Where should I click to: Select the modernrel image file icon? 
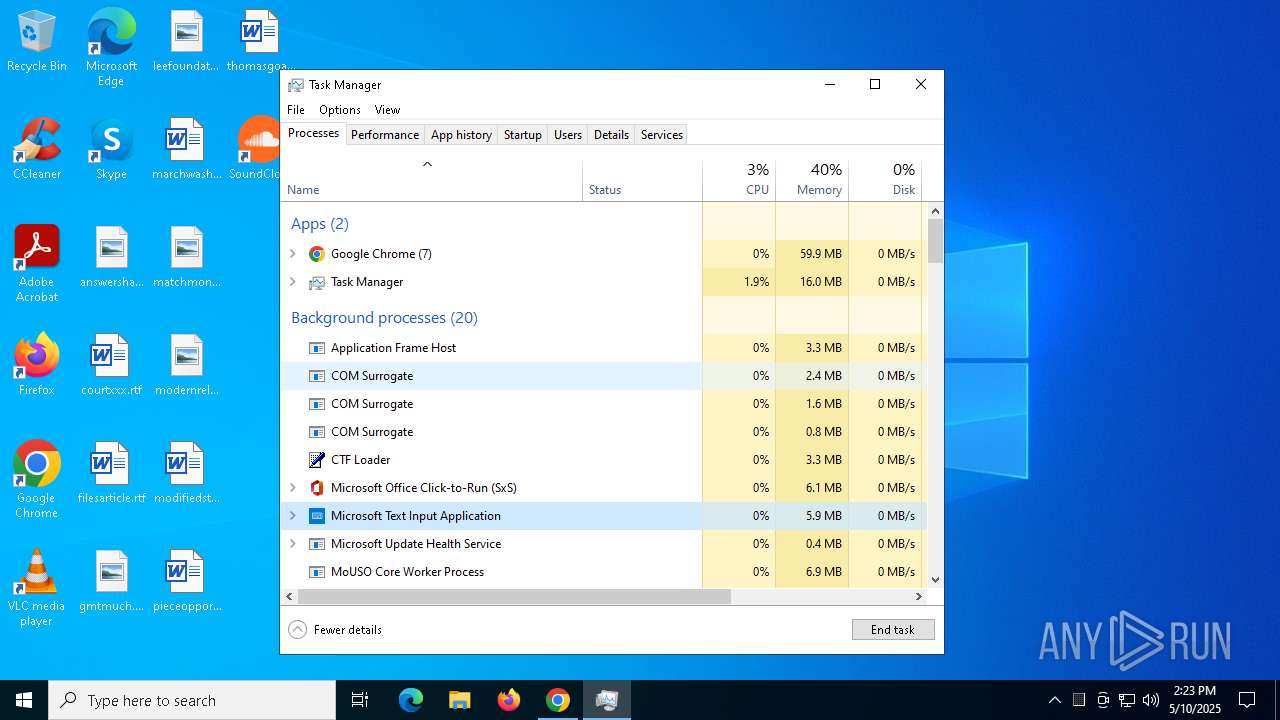[x=186, y=365]
